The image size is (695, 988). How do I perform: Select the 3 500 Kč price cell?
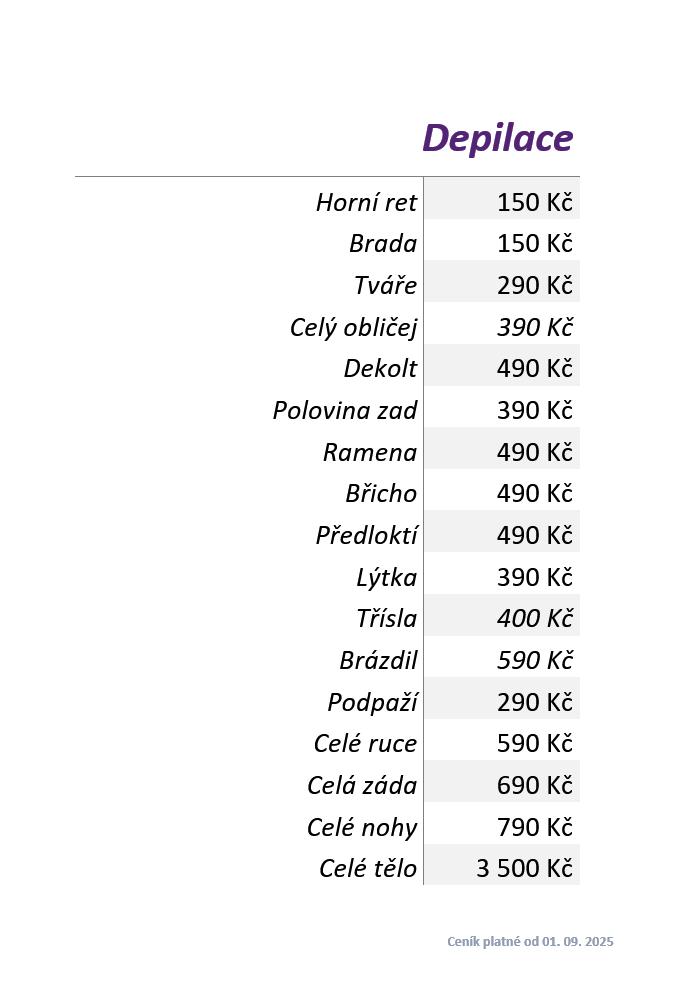point(524,869)
